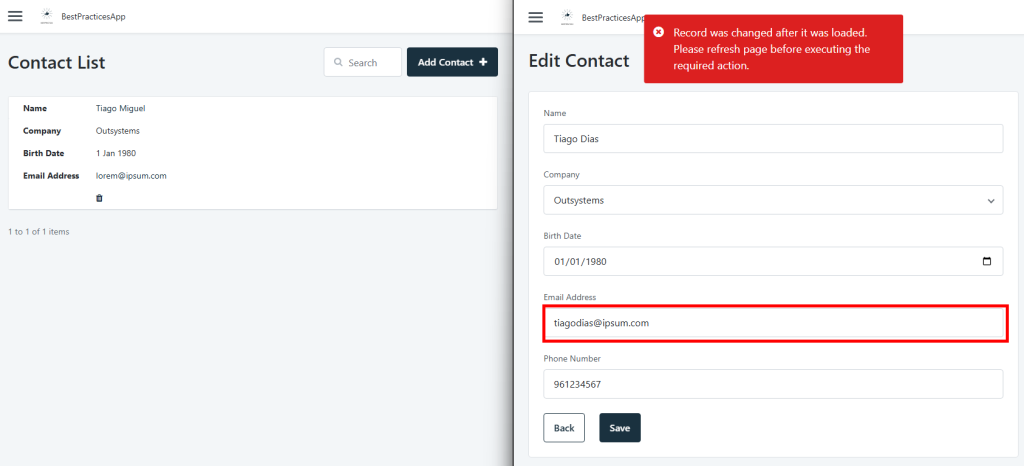Click BestPracticesApp logo in right window
Image resolution: width=1024 pixels, height=466 pixels.
(x=567, y=16)
